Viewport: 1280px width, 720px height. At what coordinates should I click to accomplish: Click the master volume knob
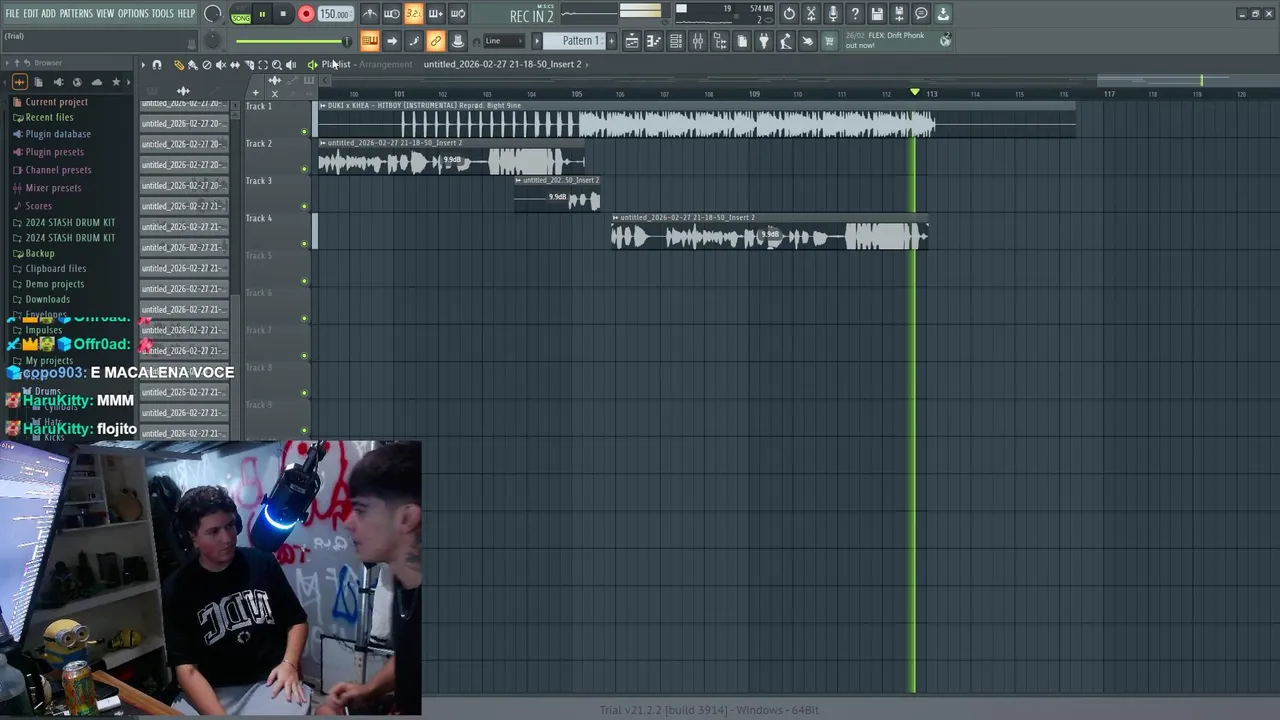click(x=212, y=14)
